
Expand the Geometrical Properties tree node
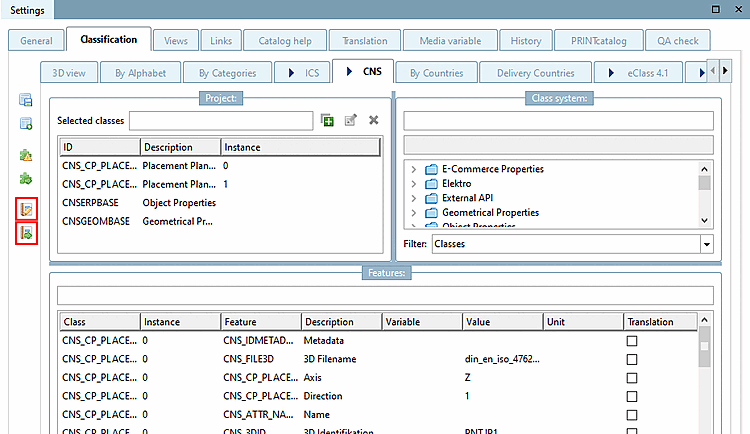[x=414, y=212]
